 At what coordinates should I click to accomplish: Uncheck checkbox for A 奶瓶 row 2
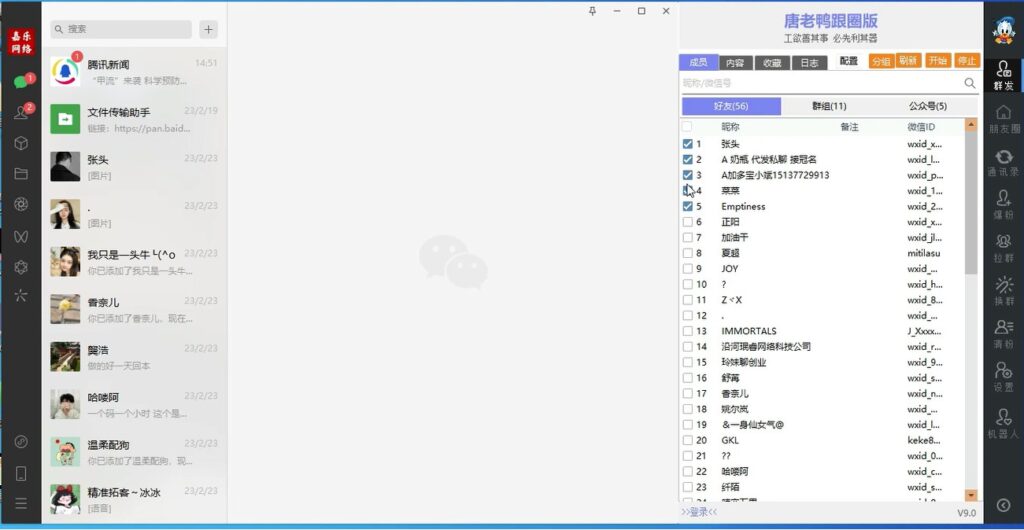[687, 159]
